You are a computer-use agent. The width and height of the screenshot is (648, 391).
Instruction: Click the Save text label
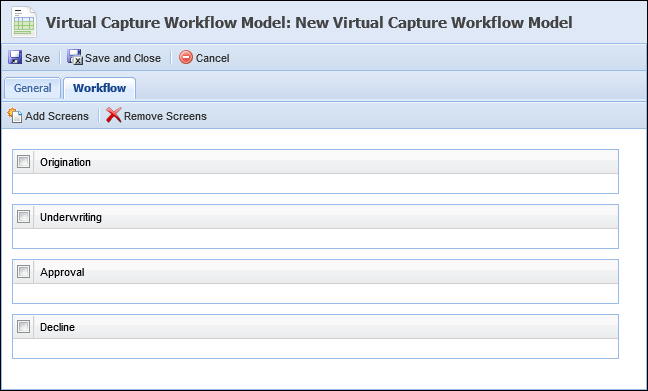(x=37, y=58)
